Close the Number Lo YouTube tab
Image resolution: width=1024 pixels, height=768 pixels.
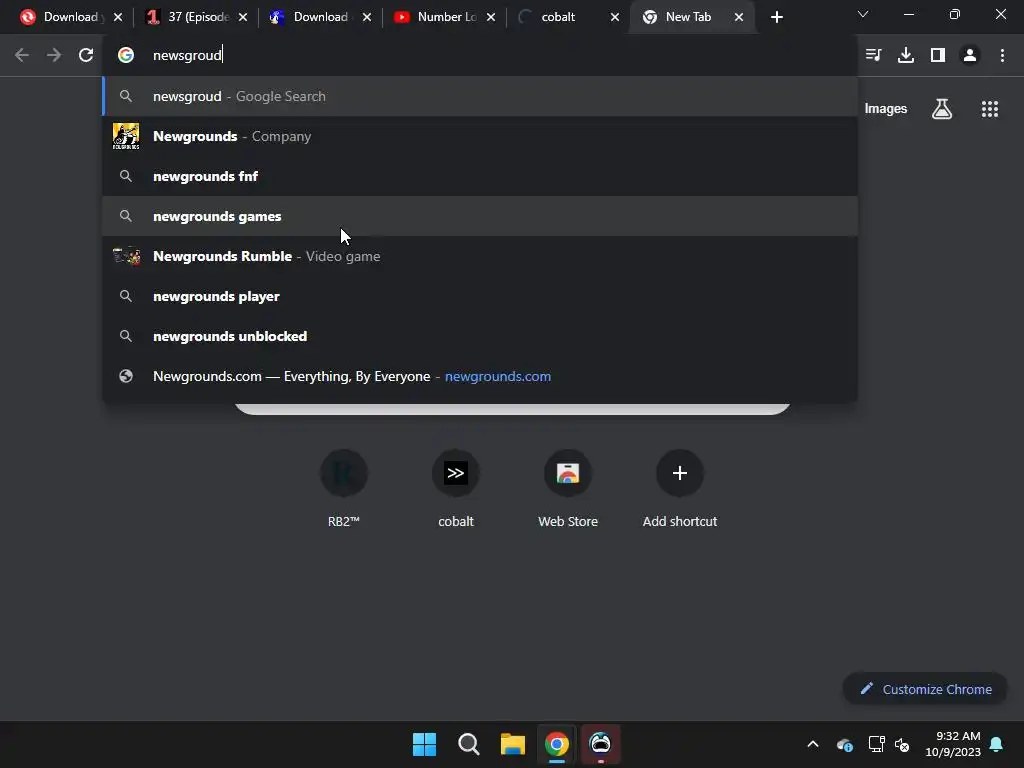[x=490, y=17]
